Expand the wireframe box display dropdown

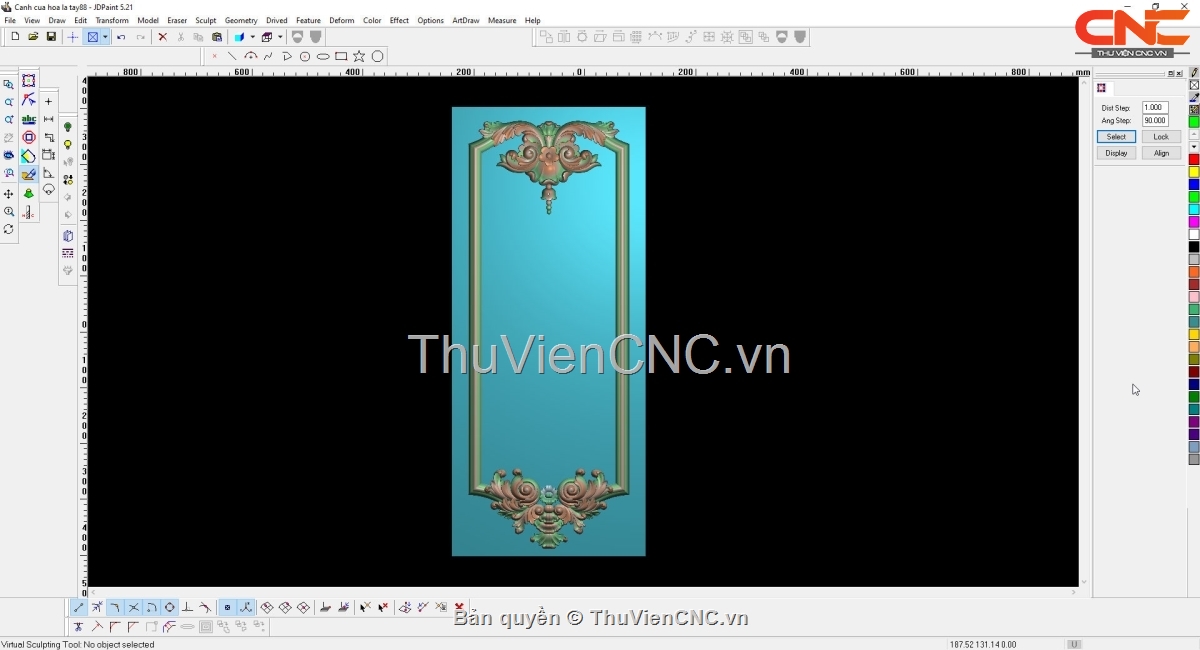click(280, 37)
